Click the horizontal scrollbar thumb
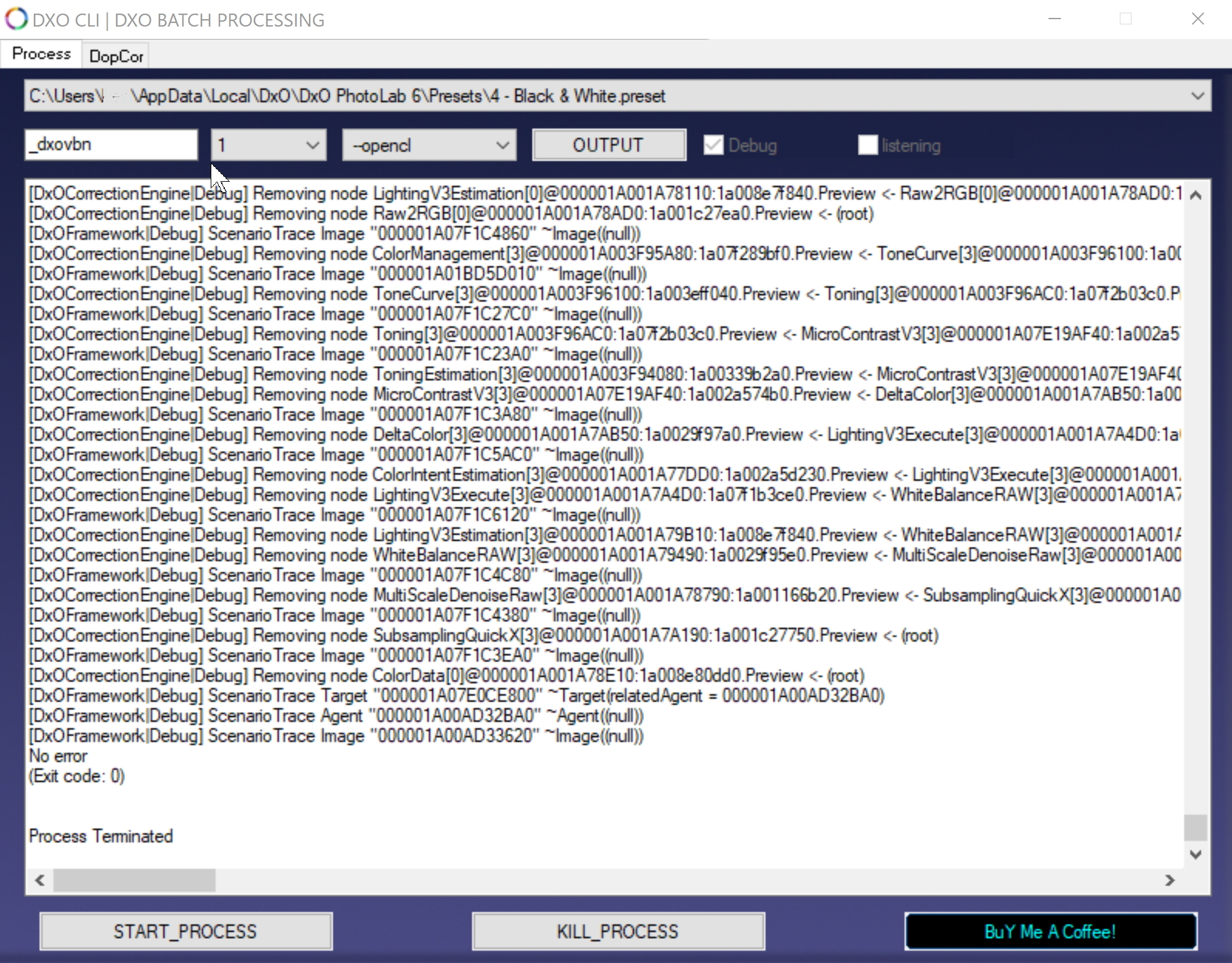Image resolution: width=1232 pixels, height=963 pixels. [134, 880]
